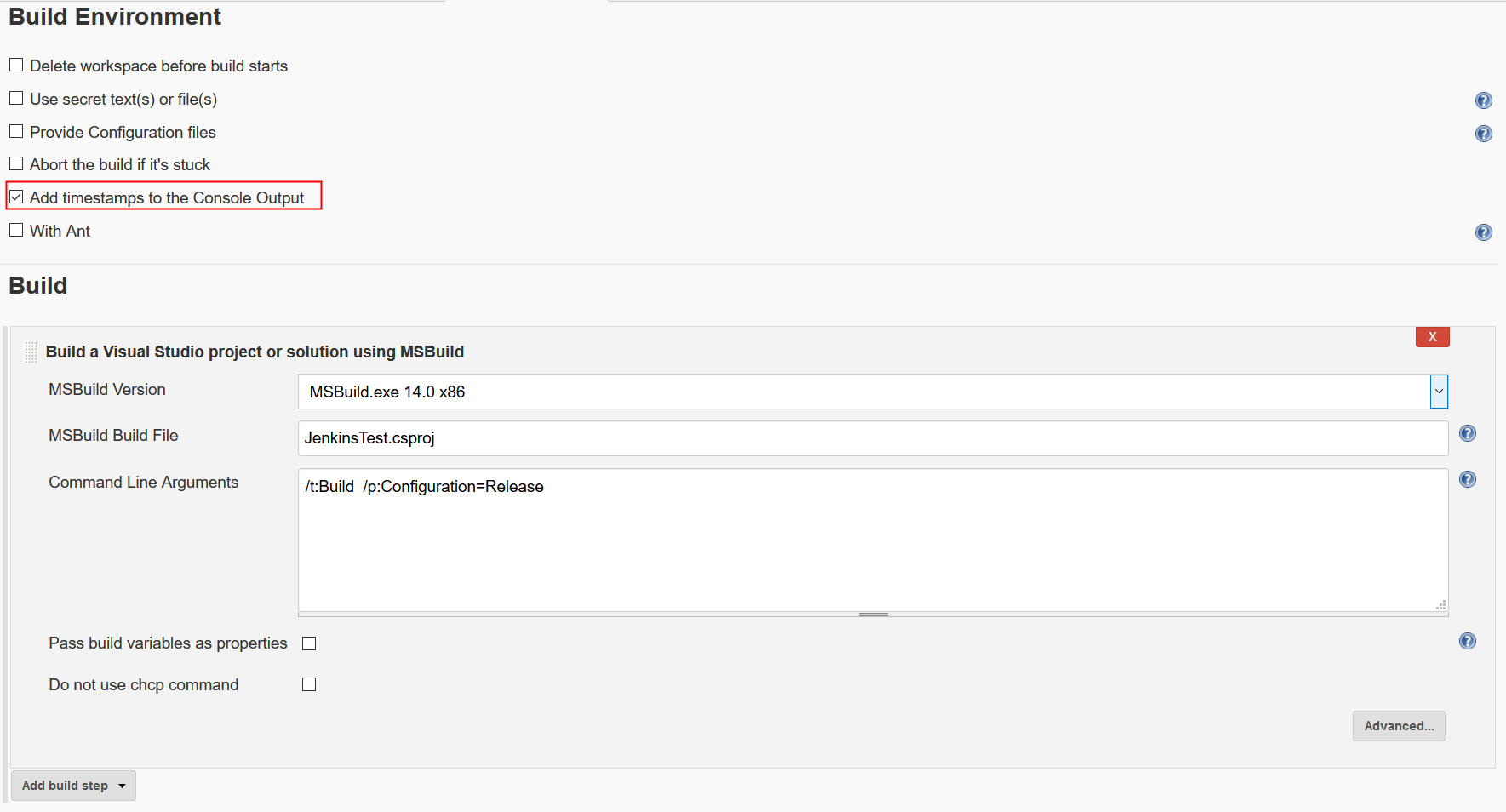Viewport: 1506px width, 812px height.
Task: Check Delete workspace before build starts
Action: tap(16, 66)
